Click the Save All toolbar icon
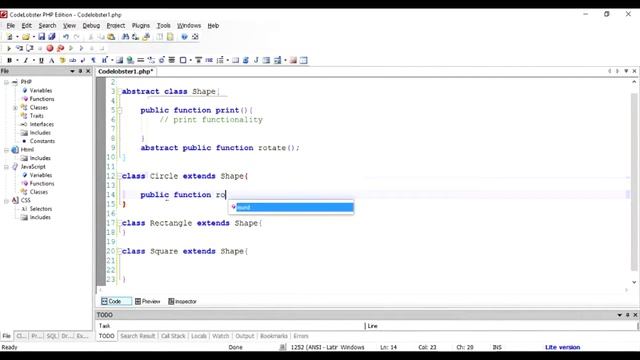 pyautogui.click(x=52, y=37)
